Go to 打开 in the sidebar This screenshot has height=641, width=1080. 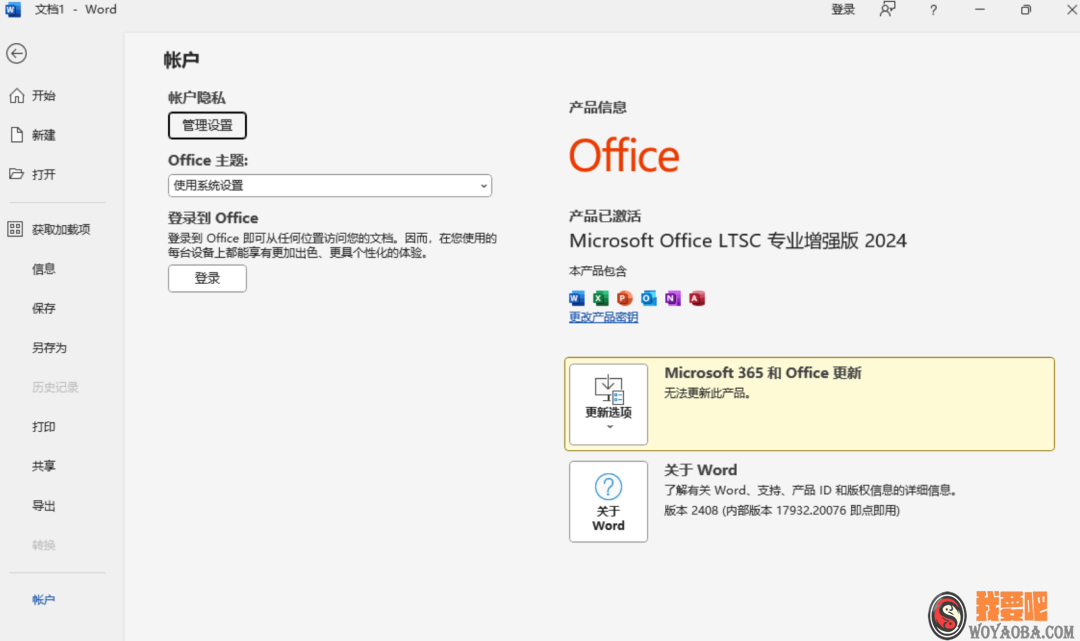(x=43, y=174)
